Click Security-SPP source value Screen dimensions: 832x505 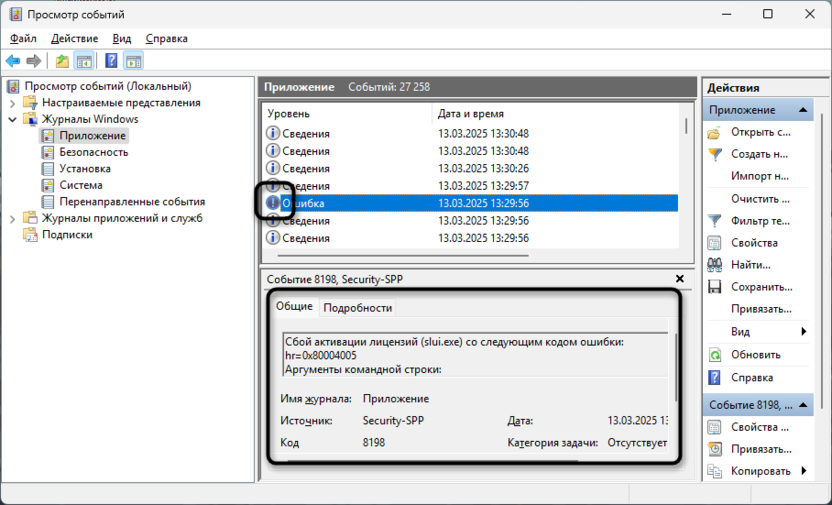393,421
